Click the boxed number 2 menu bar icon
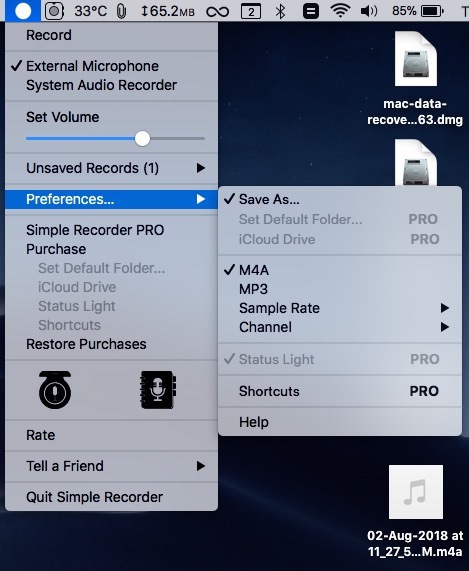 click(251, 12)
